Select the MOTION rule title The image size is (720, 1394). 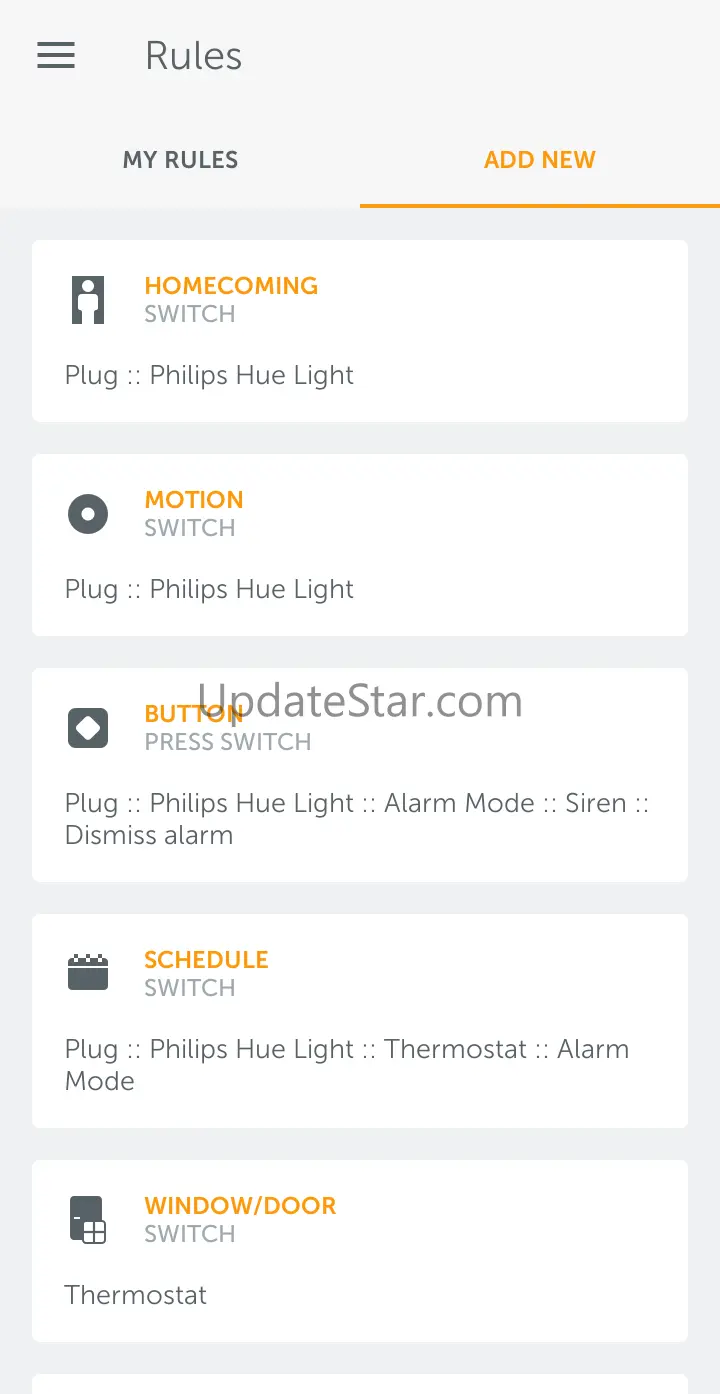tap(194, 500)
